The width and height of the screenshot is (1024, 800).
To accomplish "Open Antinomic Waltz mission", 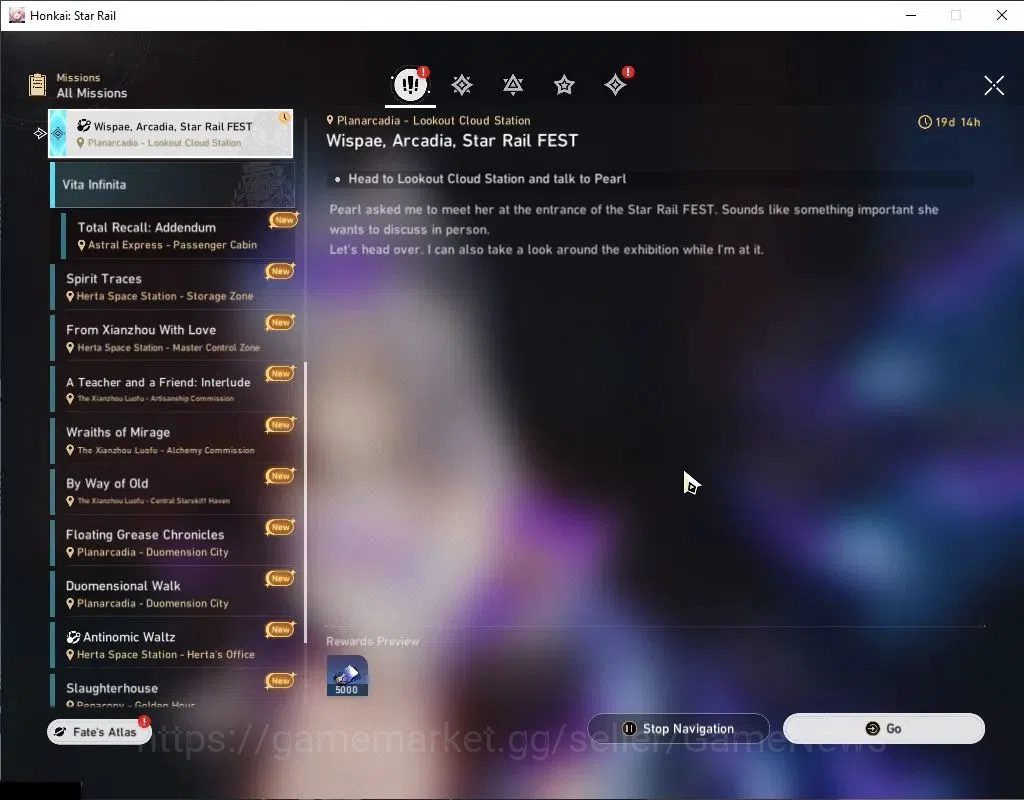I will coord(172,645).
